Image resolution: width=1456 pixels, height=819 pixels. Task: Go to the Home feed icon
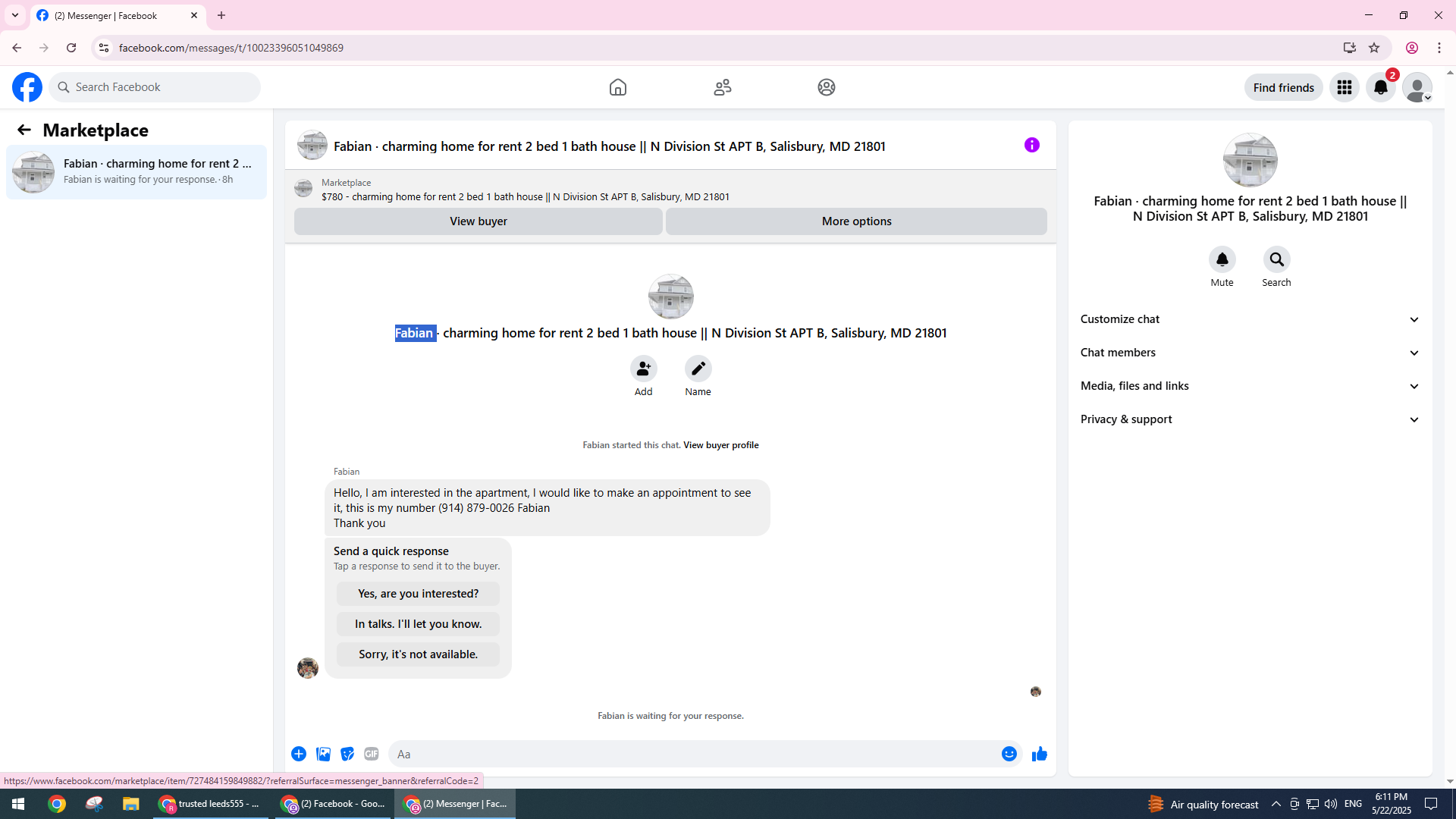[x=618, y=87]
